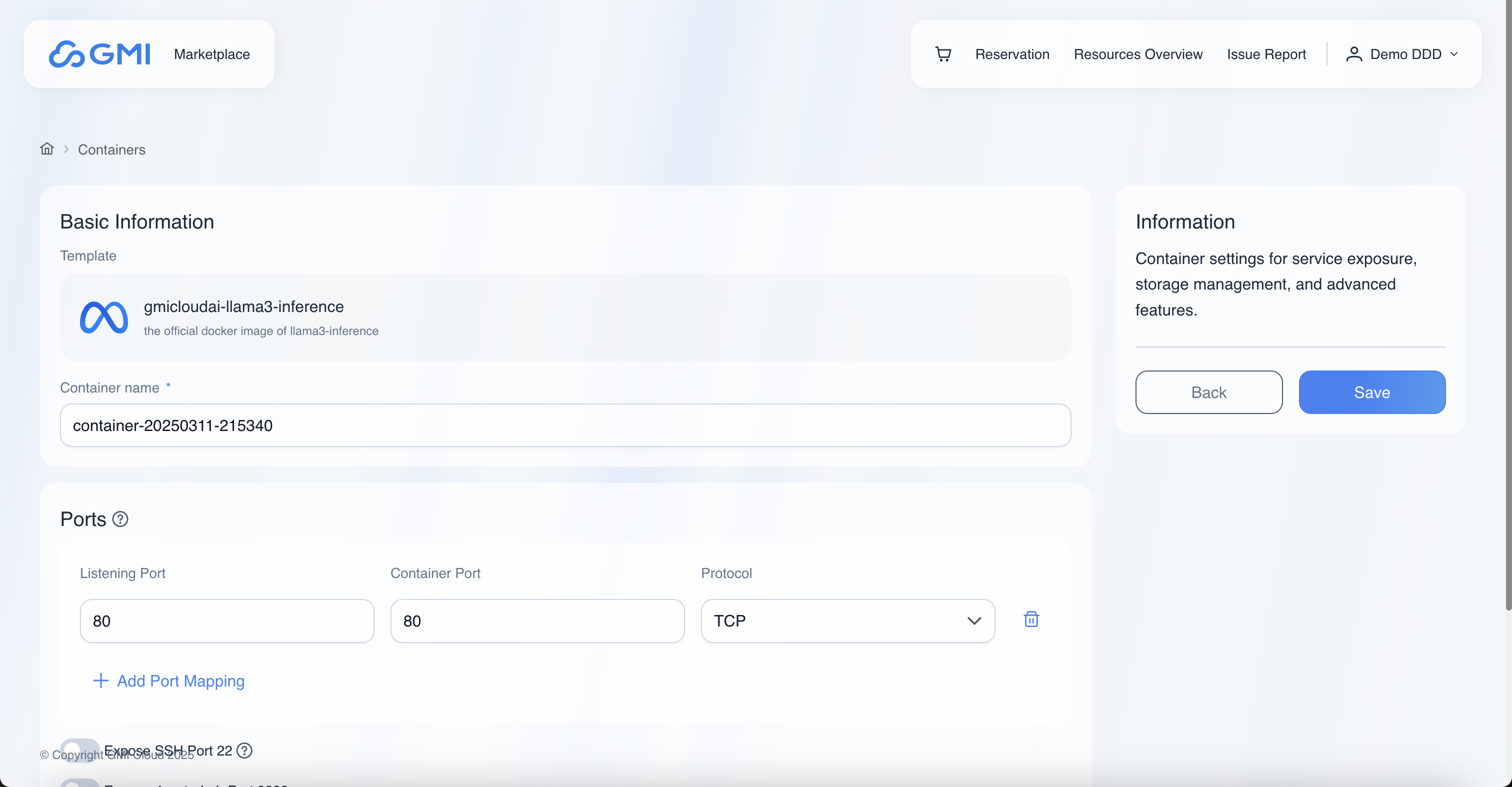
Task: Expand the Demo DDD account menu
Action: tap(1401, 54)
